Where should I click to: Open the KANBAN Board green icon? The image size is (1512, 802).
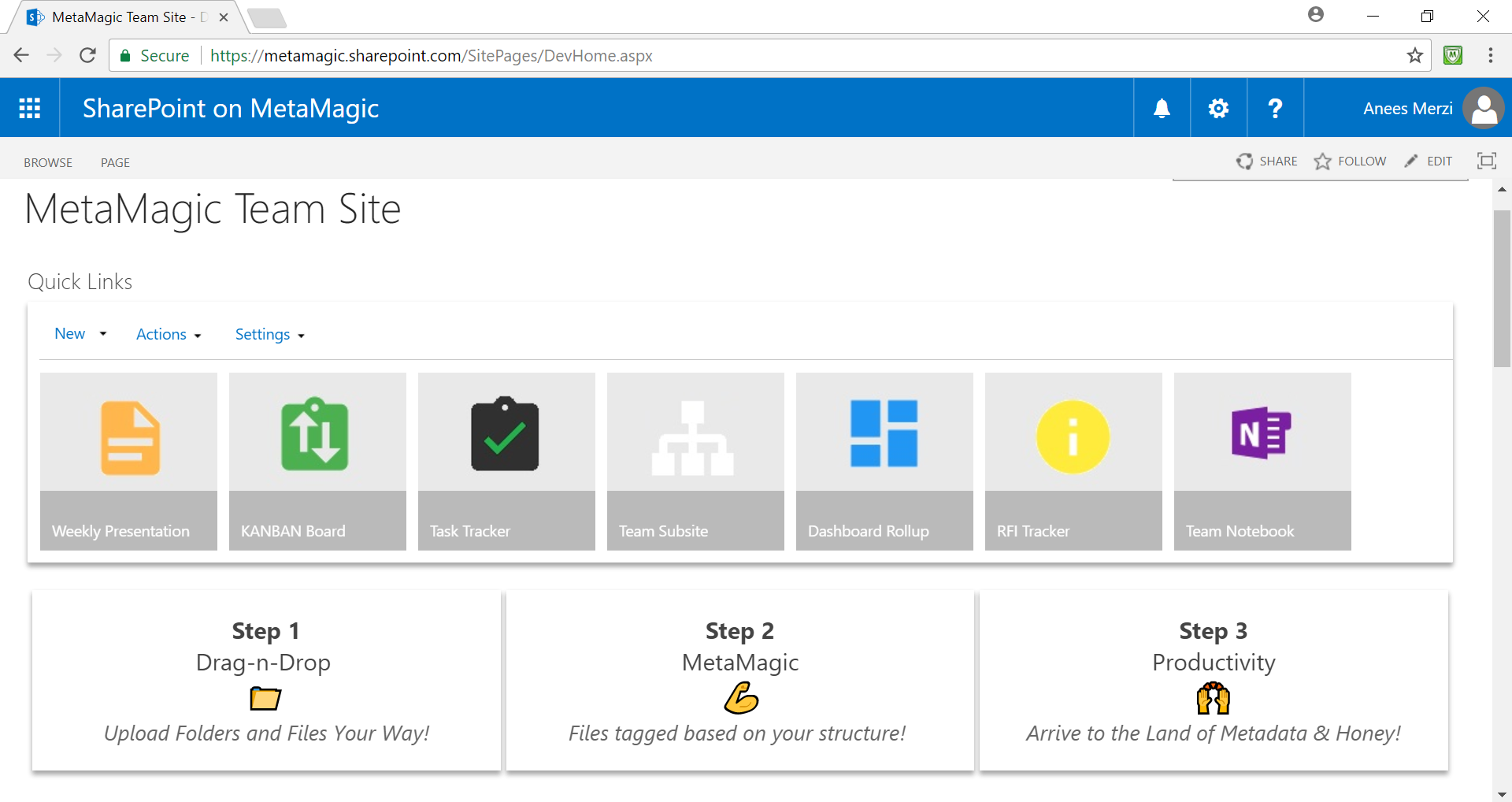(315, 434)
